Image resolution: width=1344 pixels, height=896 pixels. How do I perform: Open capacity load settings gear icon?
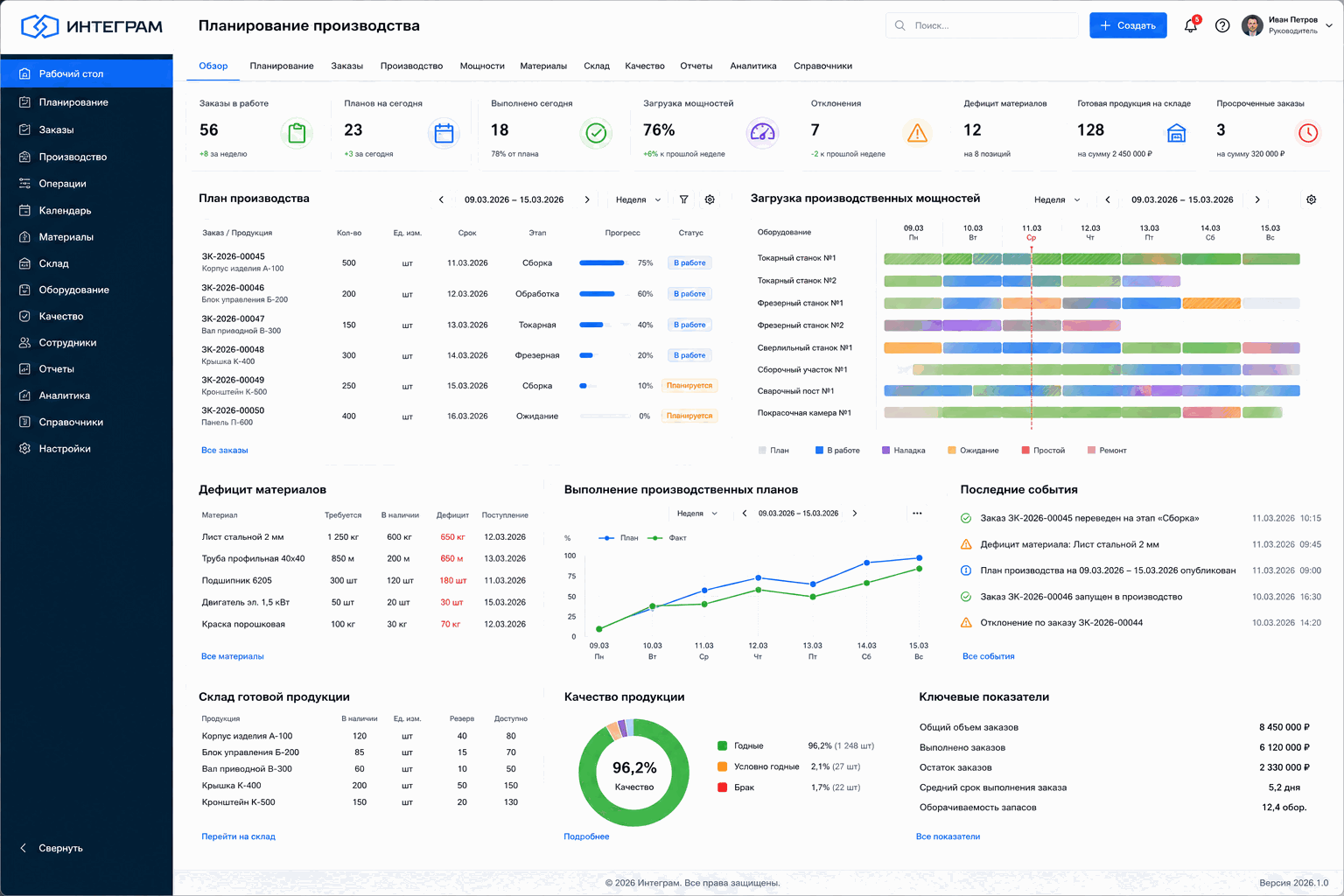point(1311,199)
